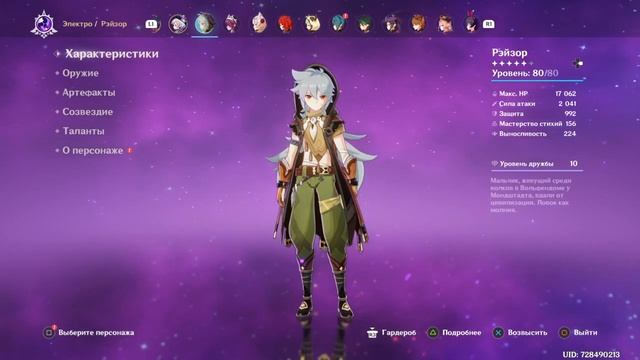Click the Выберите персонажа button

tap(96, 333)
